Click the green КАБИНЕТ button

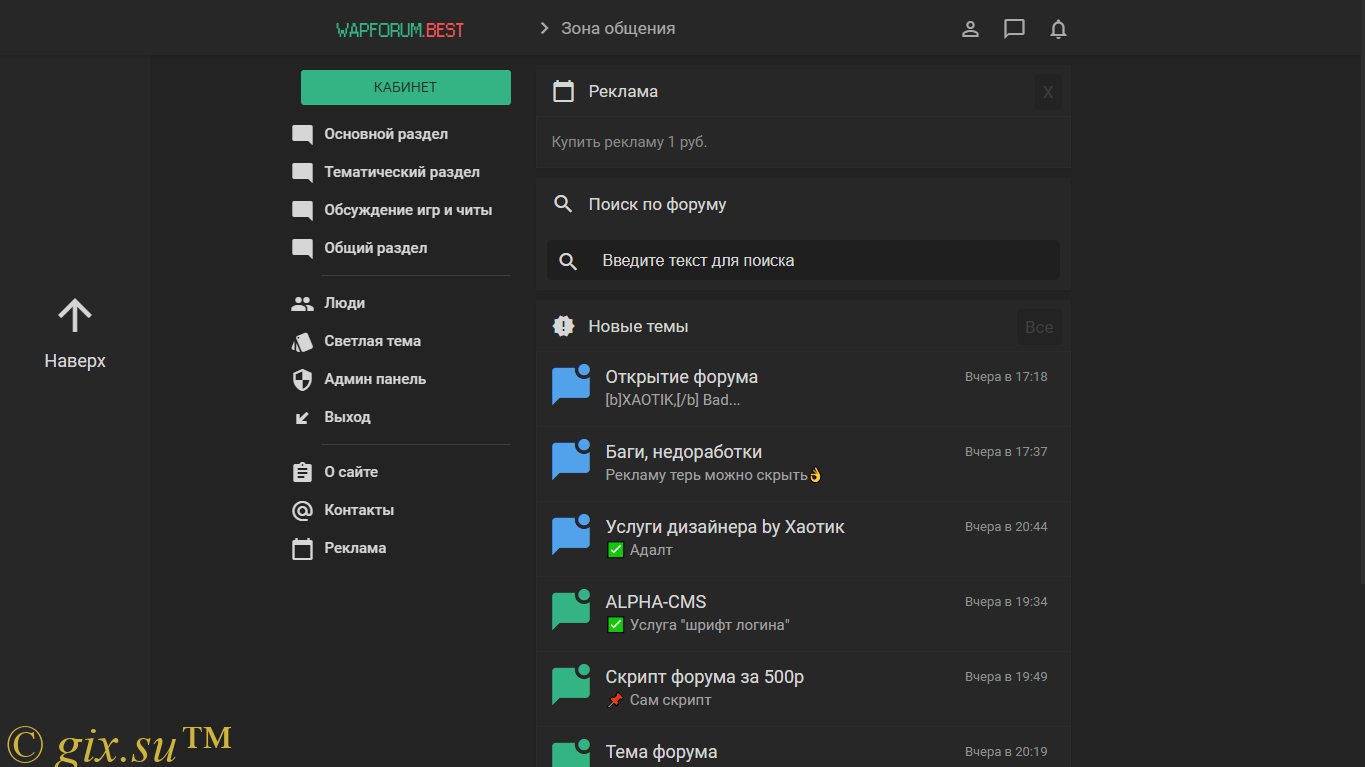(406, 87)
